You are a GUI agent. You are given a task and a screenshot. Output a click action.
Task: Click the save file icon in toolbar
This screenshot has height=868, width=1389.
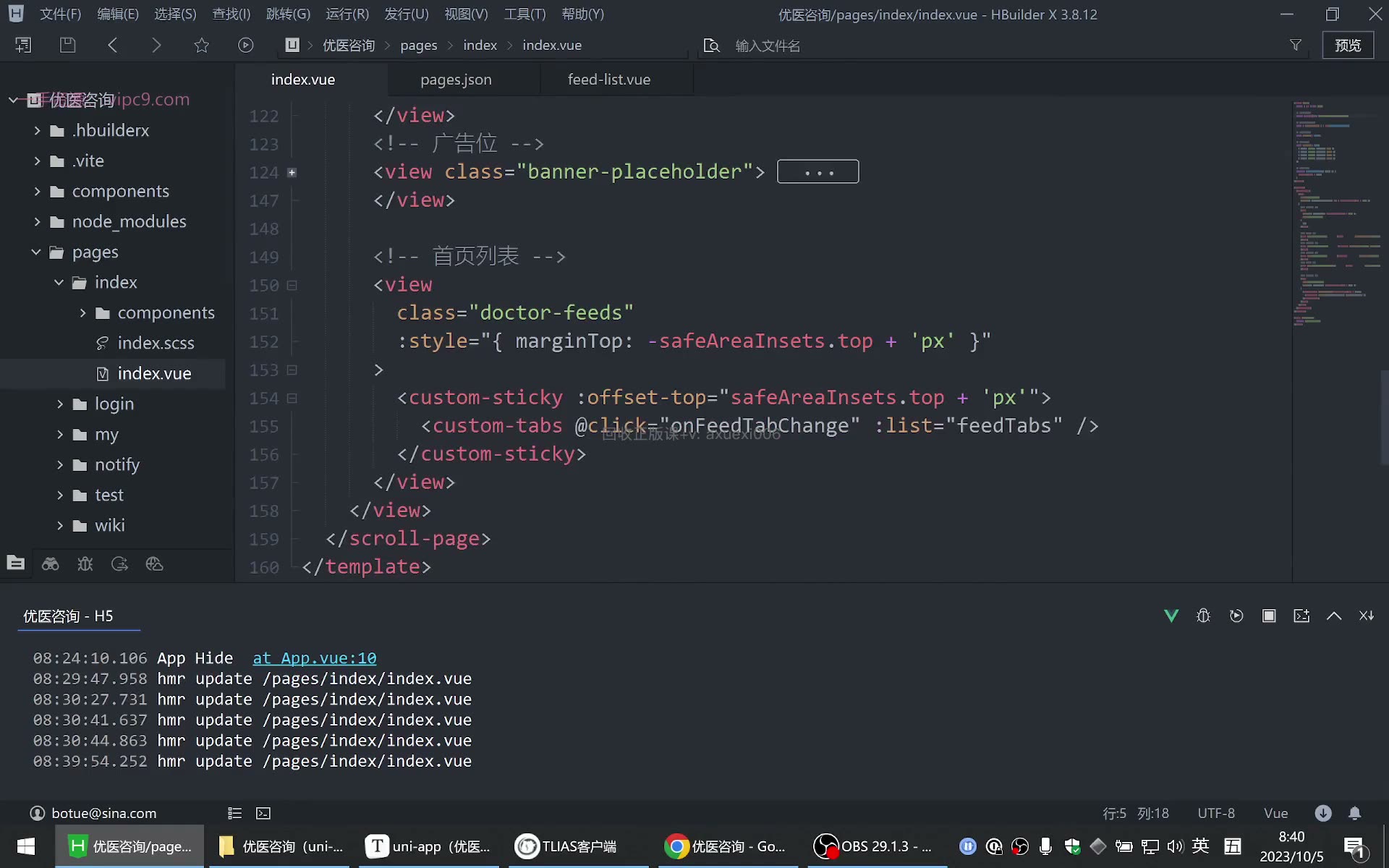coord(67,45)
